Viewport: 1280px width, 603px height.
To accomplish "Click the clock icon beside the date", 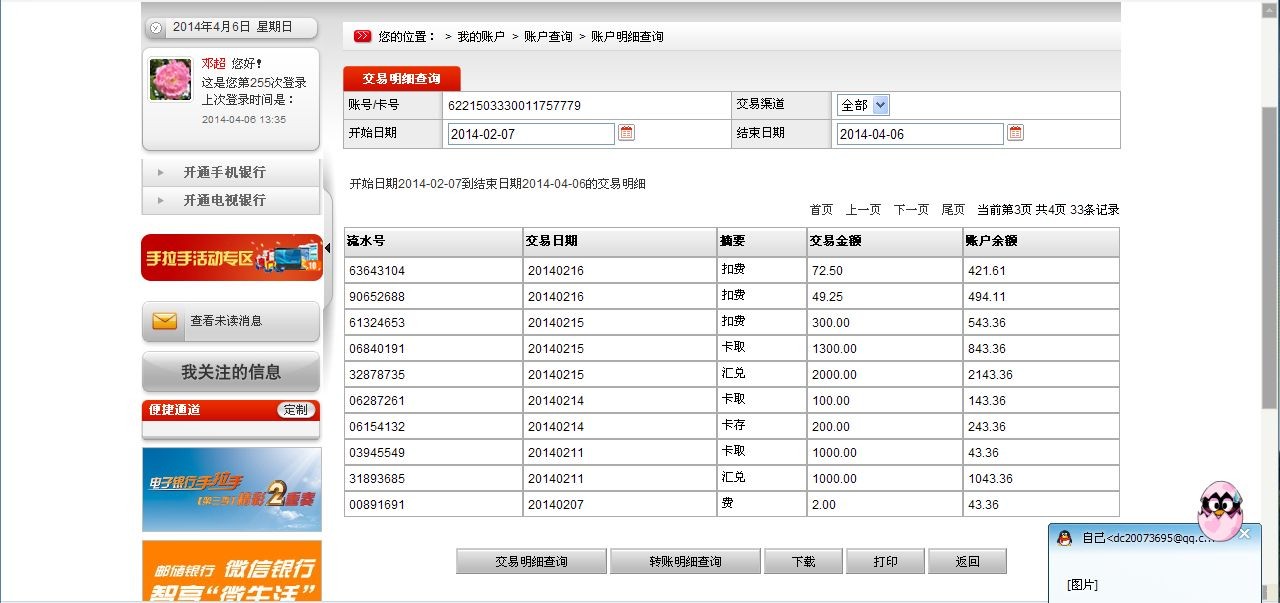I will (156, 28).
